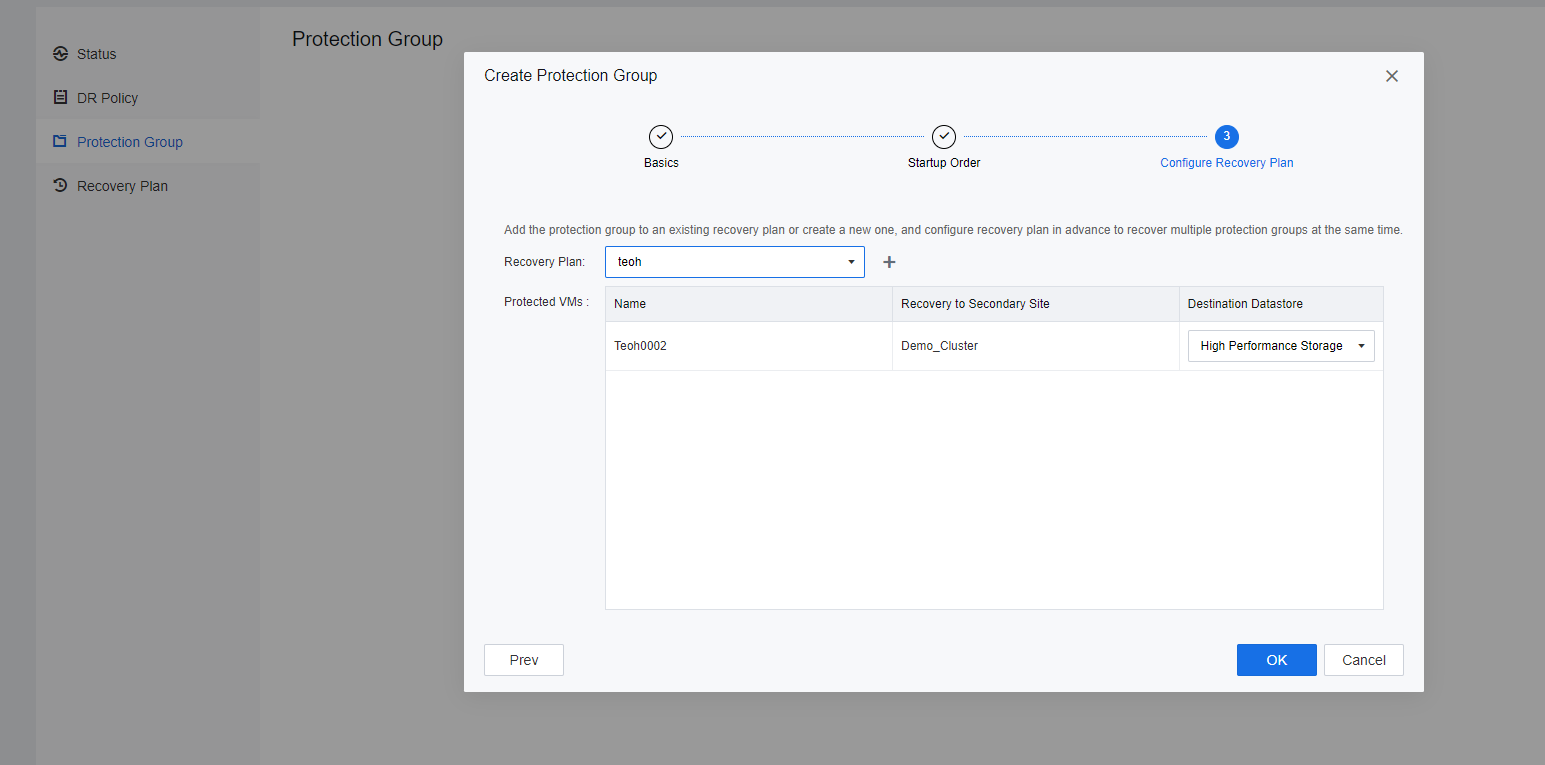Click the Basics step checkmark circle
Screen dimensions: 1545x765
[661, 137]
